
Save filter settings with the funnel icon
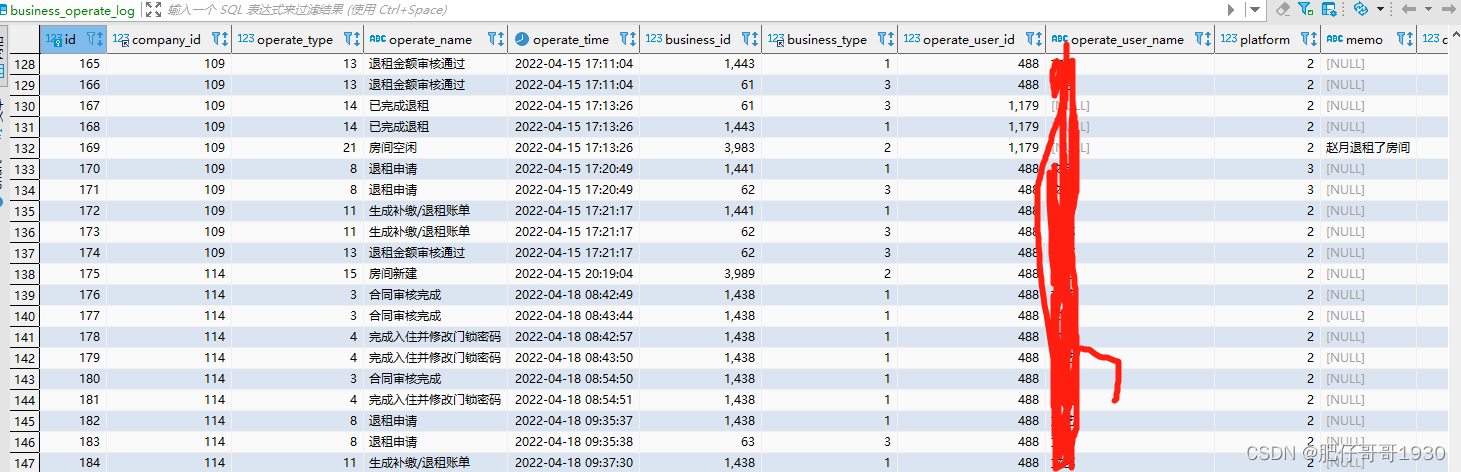1306,9
